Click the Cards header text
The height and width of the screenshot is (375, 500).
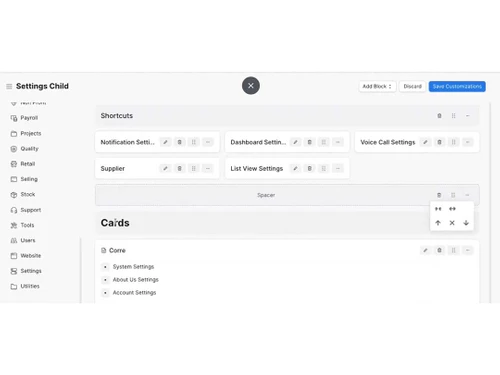tap(115, 223)
